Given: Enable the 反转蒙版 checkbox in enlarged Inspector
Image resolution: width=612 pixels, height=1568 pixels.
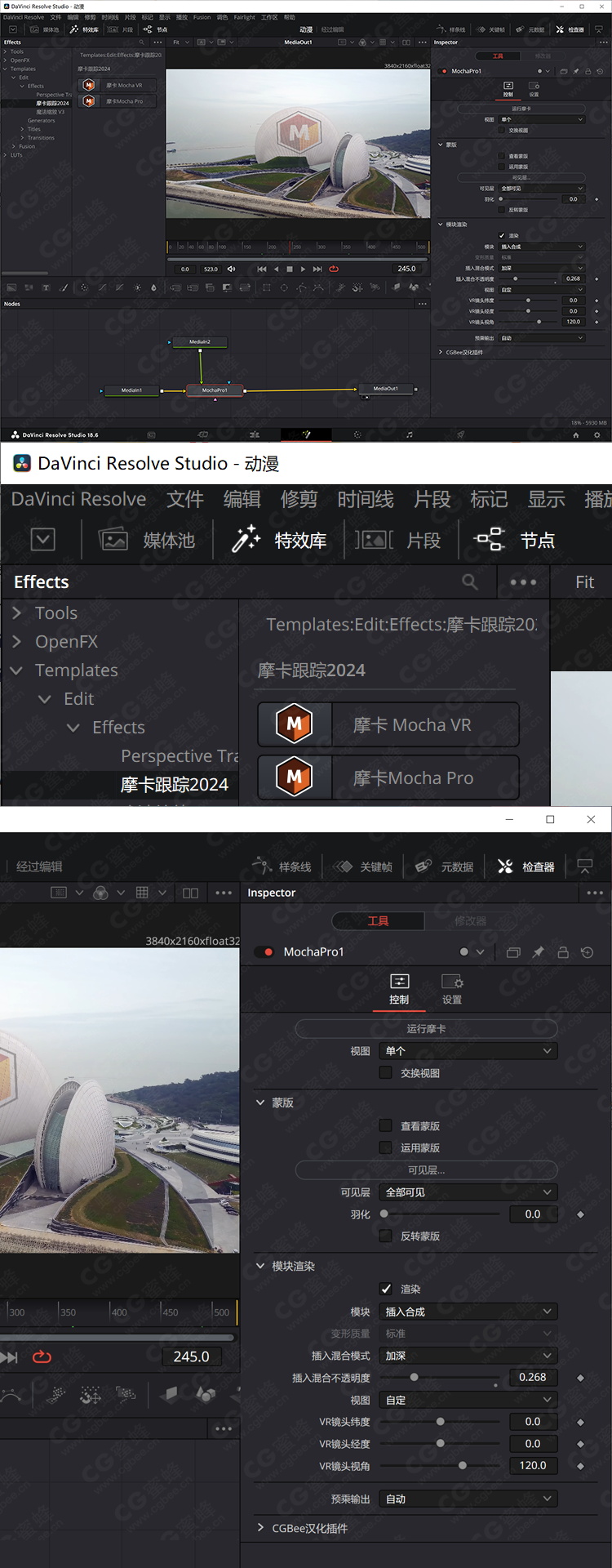Looking at the screenshot, I should [x=386, y=1236].
